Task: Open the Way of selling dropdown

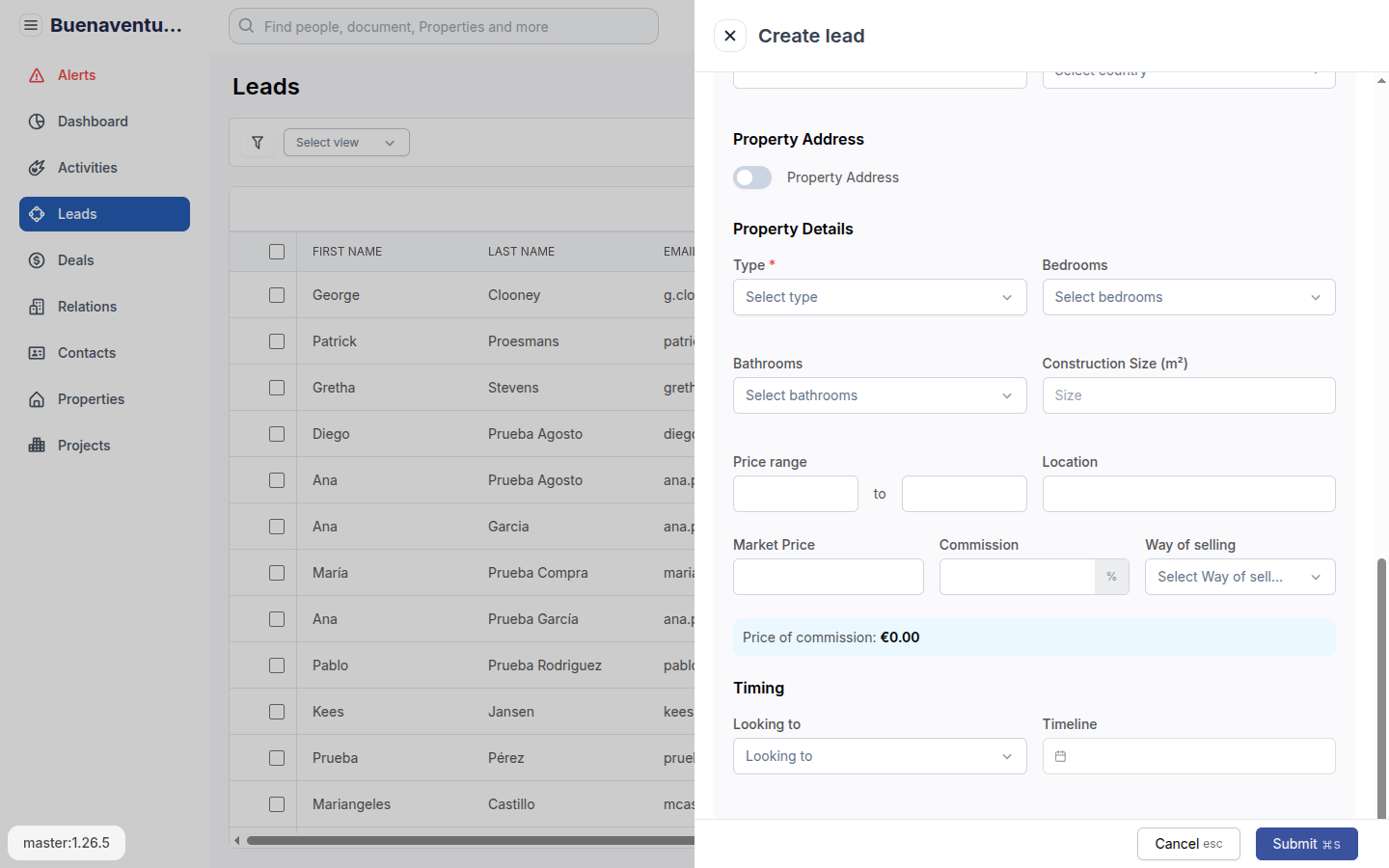Action: pyautogui.click(x=1239, y=577)
